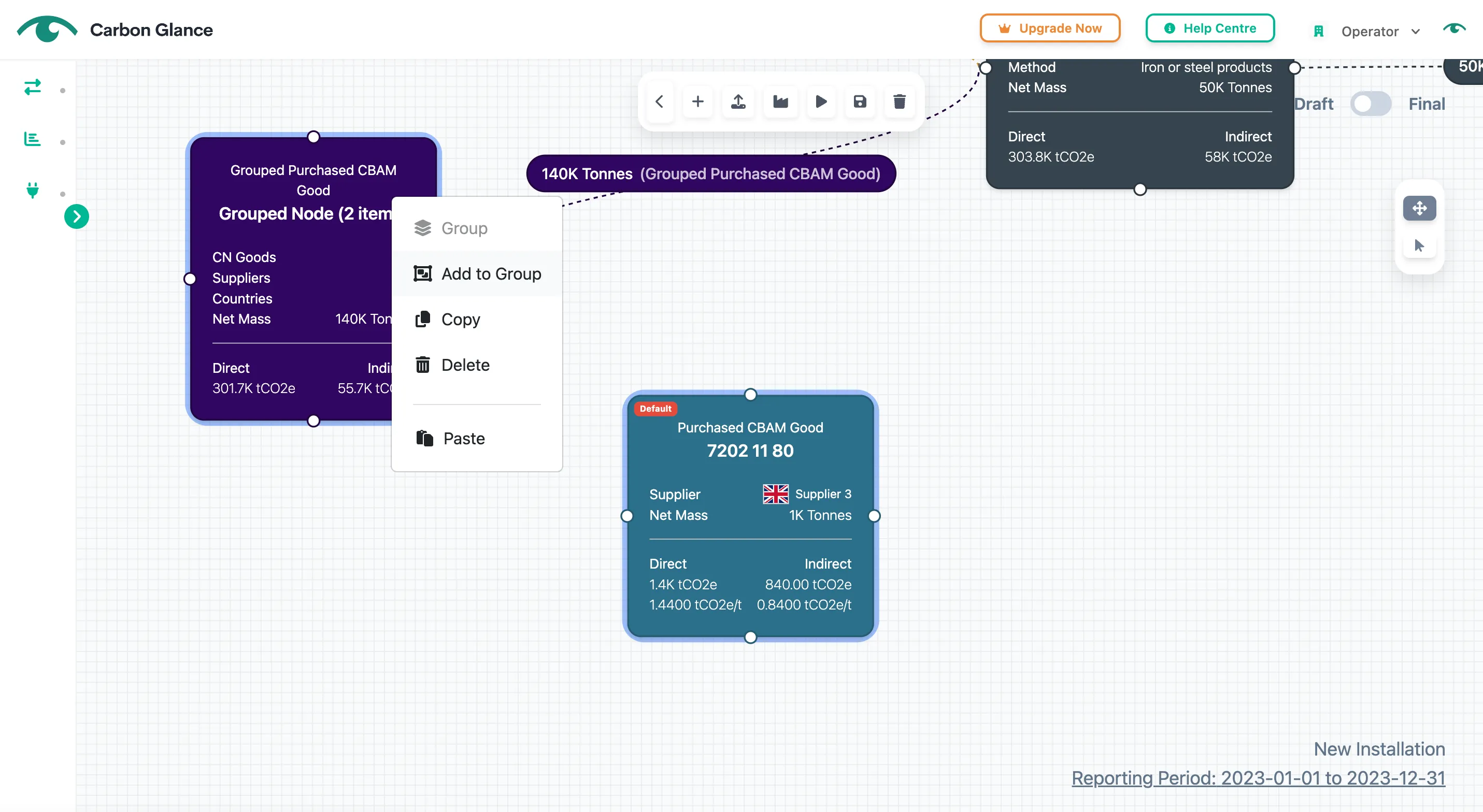This screenshot has height=812, width=1483.
Task: Click the building icon beside Operator
Action: pos(1318,31)
